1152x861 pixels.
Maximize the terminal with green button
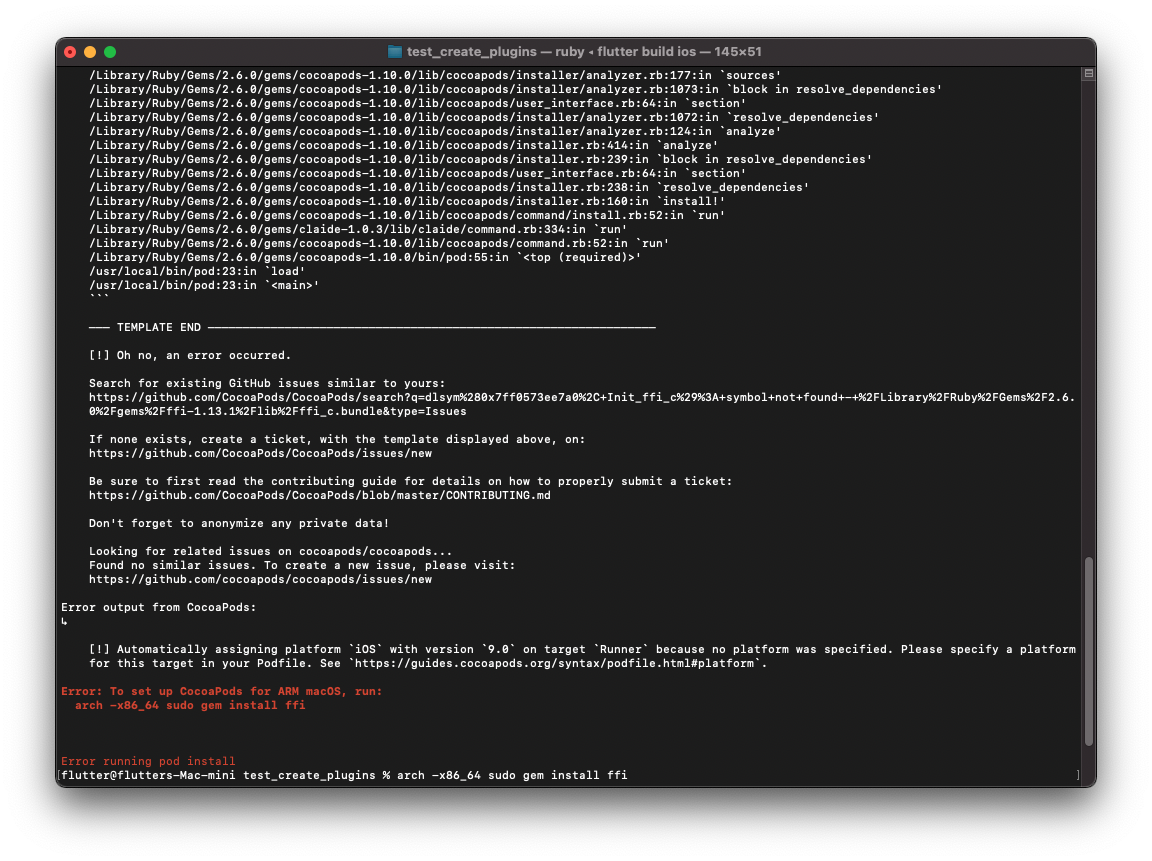tap(110, 52)
